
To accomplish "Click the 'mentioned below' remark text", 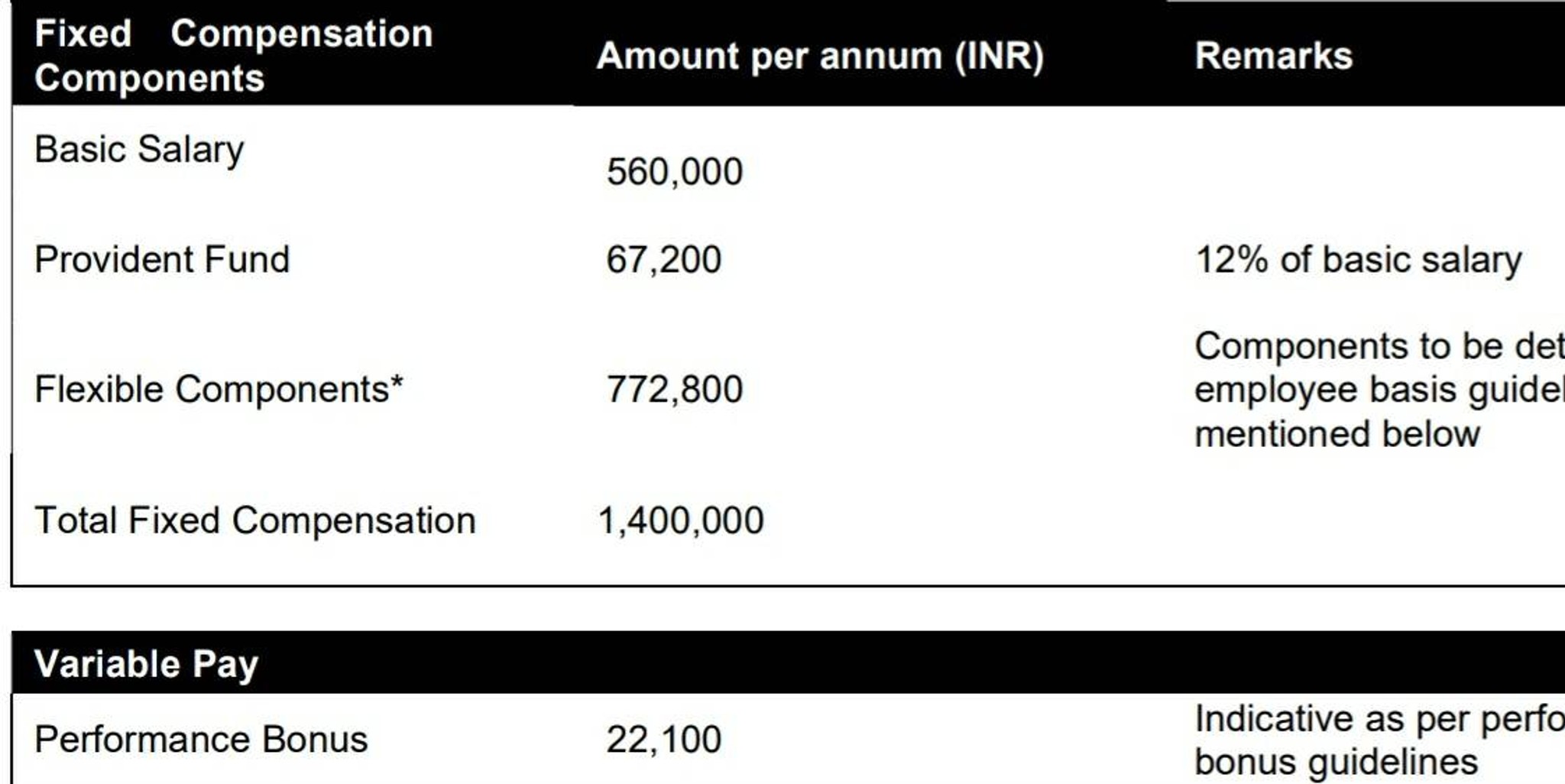I will [1337, 434].
